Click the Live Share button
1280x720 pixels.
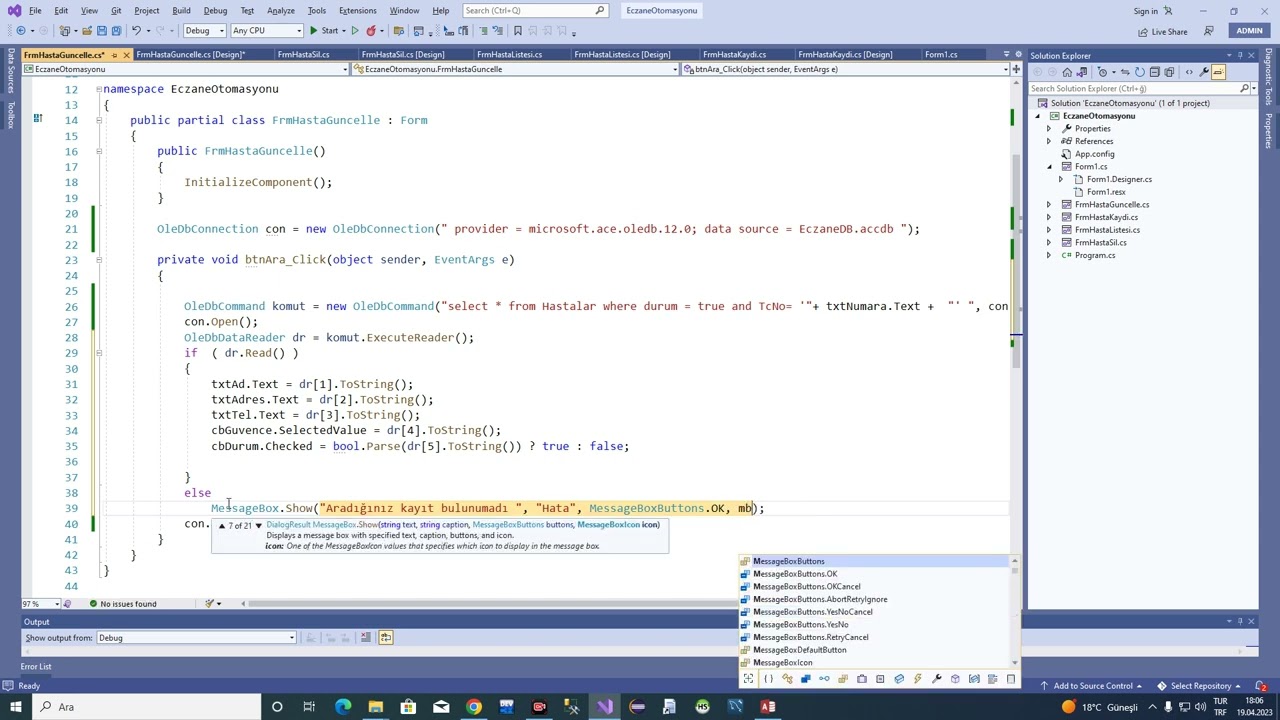[1162, 32]
